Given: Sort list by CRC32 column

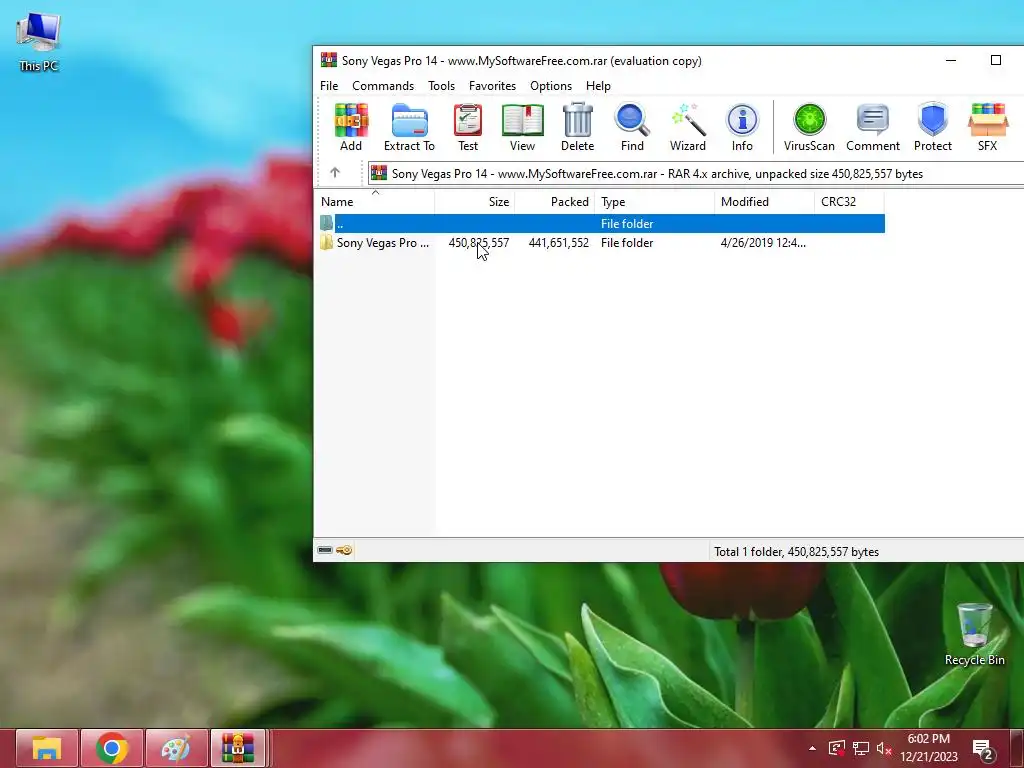Looking at the screenshot, I should [850, 202].
